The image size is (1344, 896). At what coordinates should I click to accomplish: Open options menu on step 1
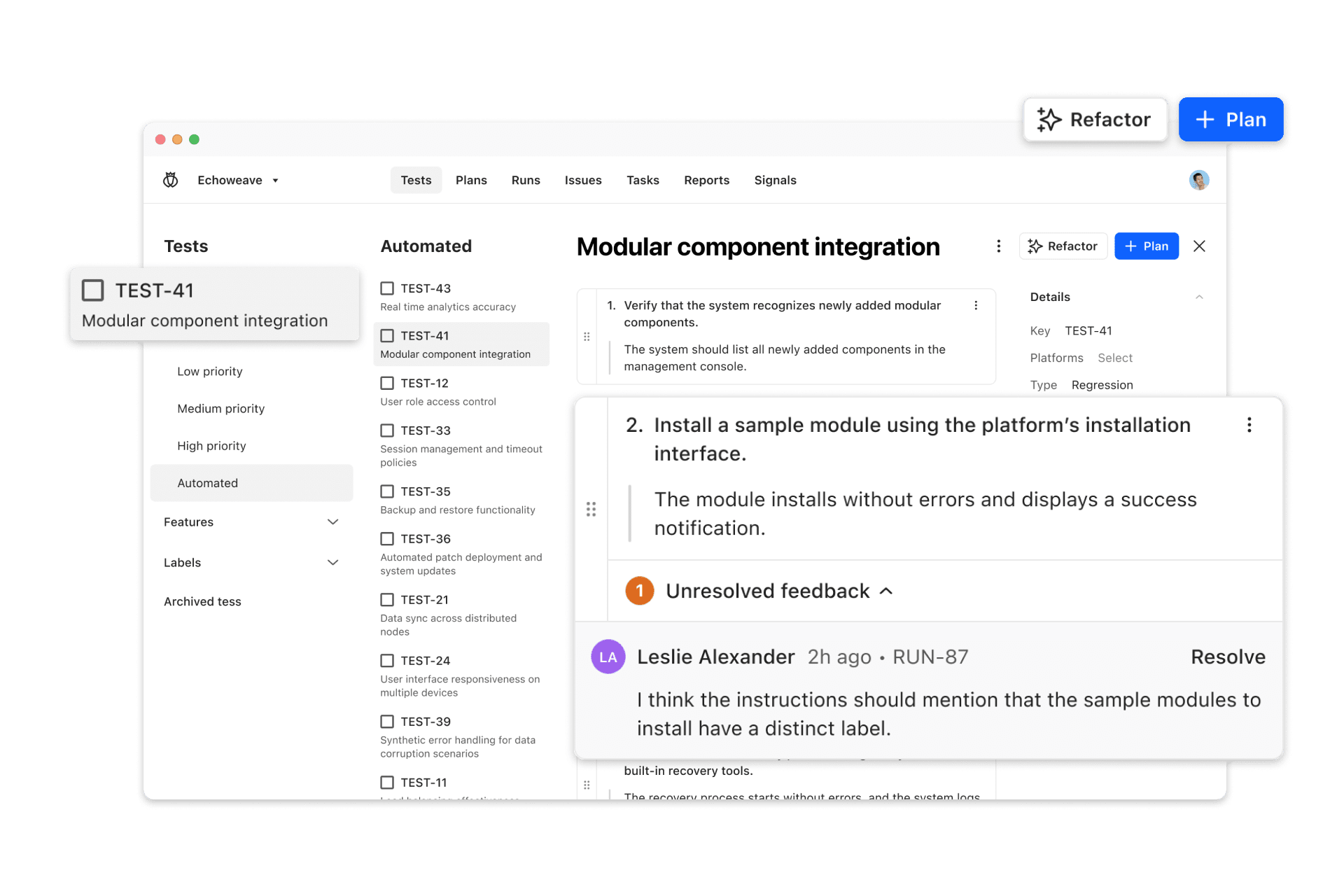(x=976, y=306)
